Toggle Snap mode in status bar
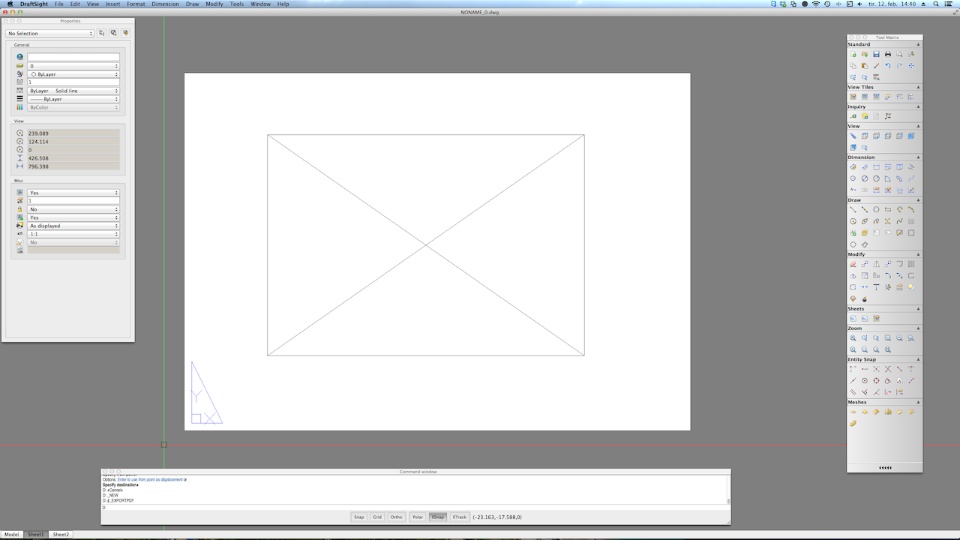This screenshot has width=960, height=540. click(x=359, y=517)
